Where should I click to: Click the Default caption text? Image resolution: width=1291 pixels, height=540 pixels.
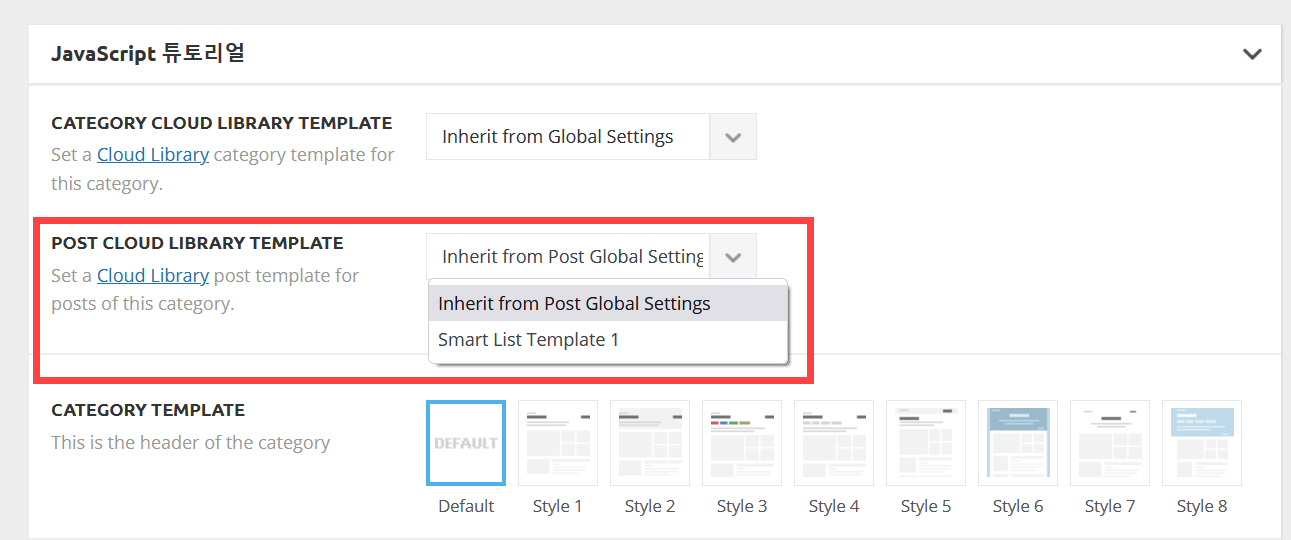(466, 506)
